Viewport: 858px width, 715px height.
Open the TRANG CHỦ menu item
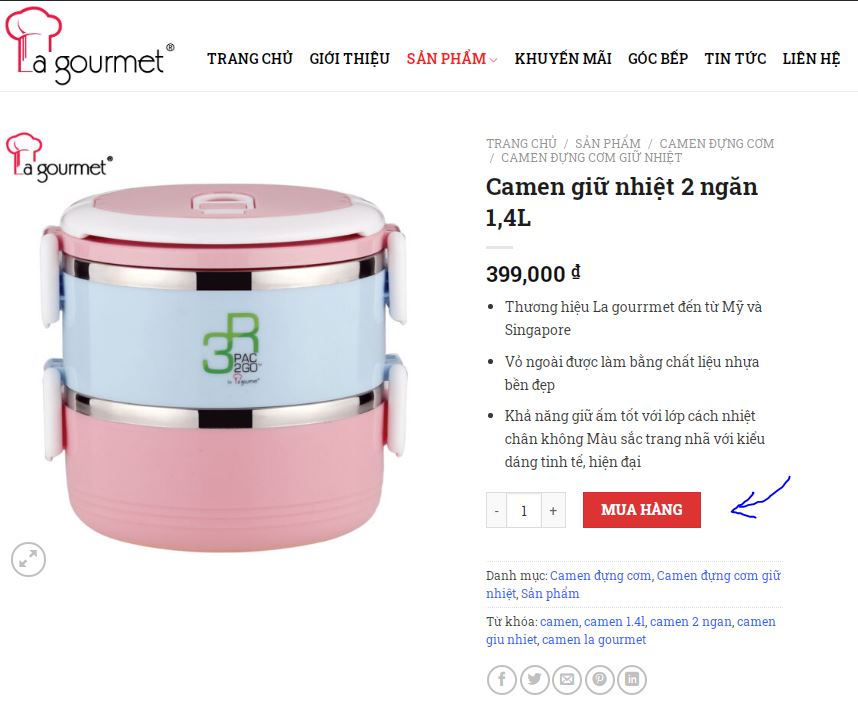click(250, 59)
